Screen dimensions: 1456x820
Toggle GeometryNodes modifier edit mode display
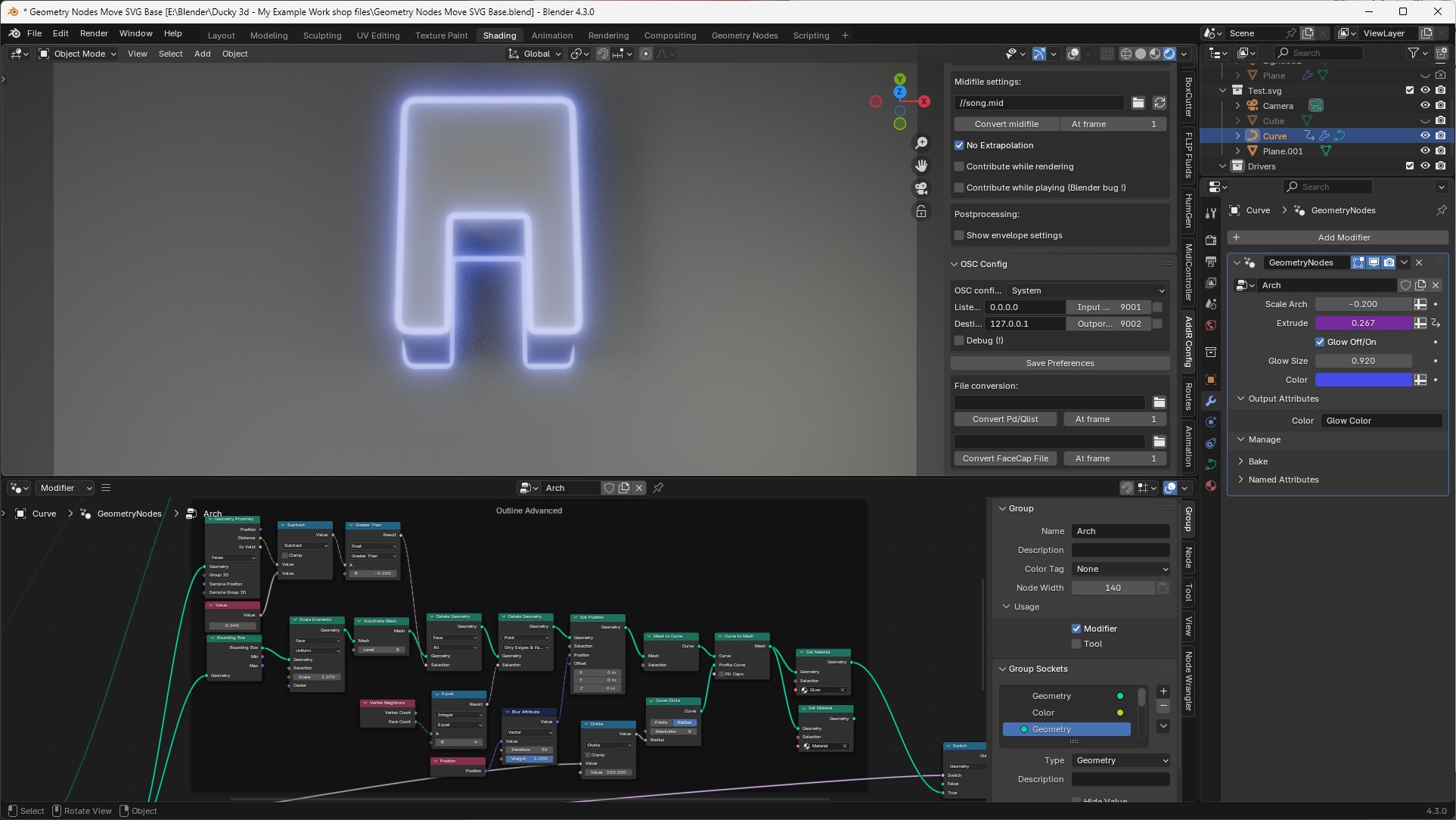(1358, 262)
